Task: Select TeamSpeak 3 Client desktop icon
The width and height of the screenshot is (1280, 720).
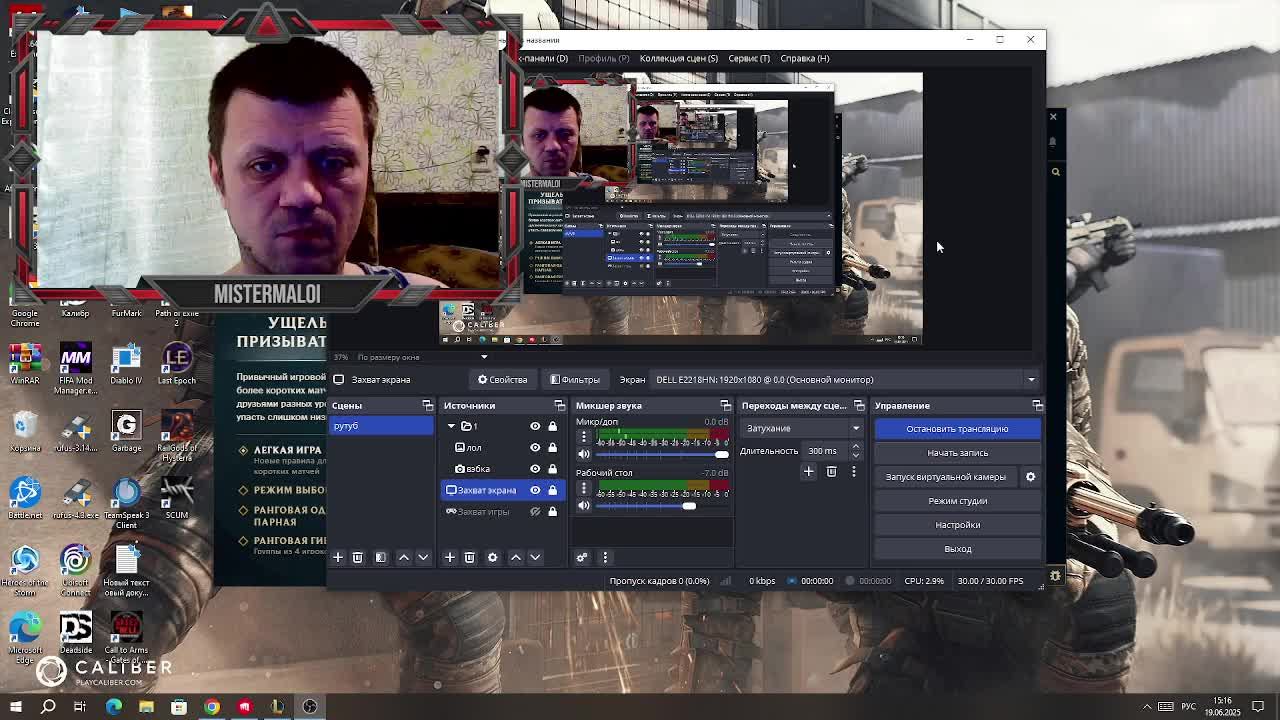Action: [126, 504]
